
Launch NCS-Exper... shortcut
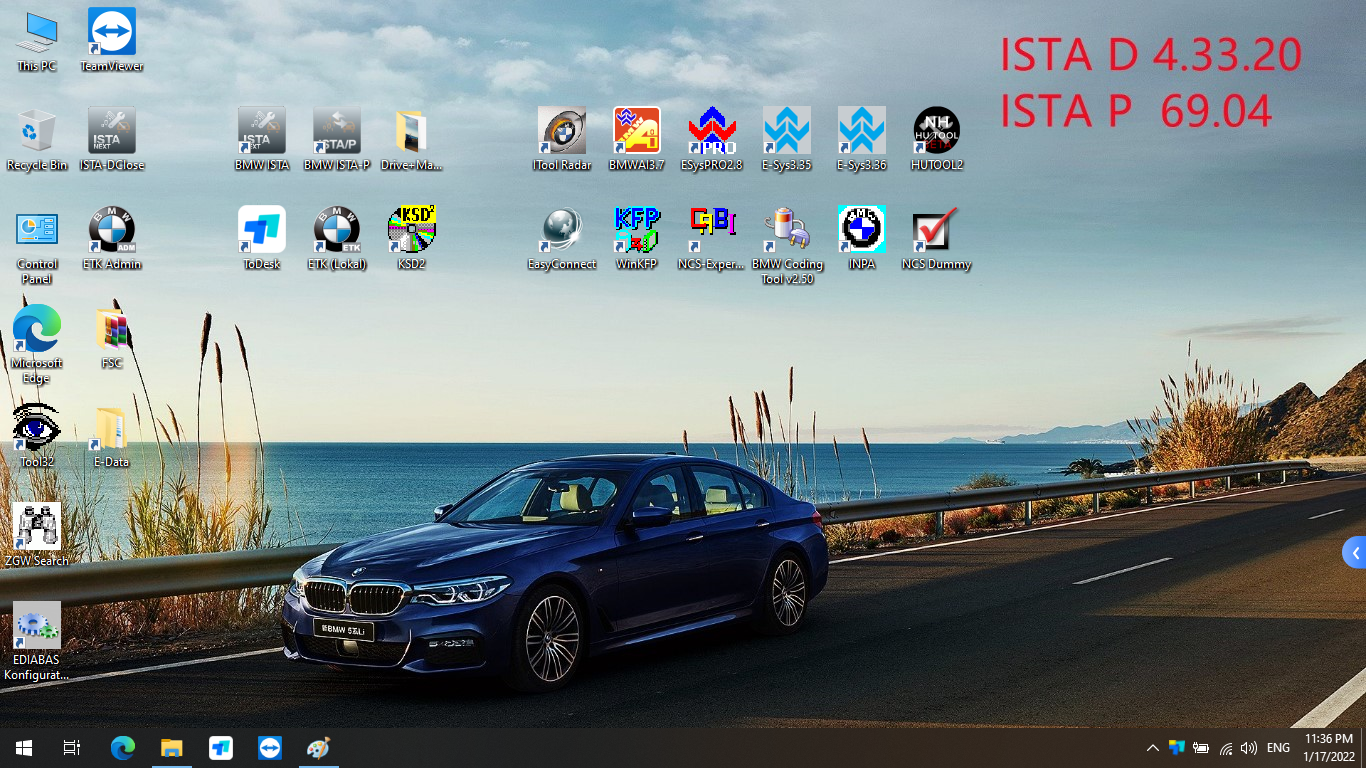pyautogui.click(x=712, y=238)
